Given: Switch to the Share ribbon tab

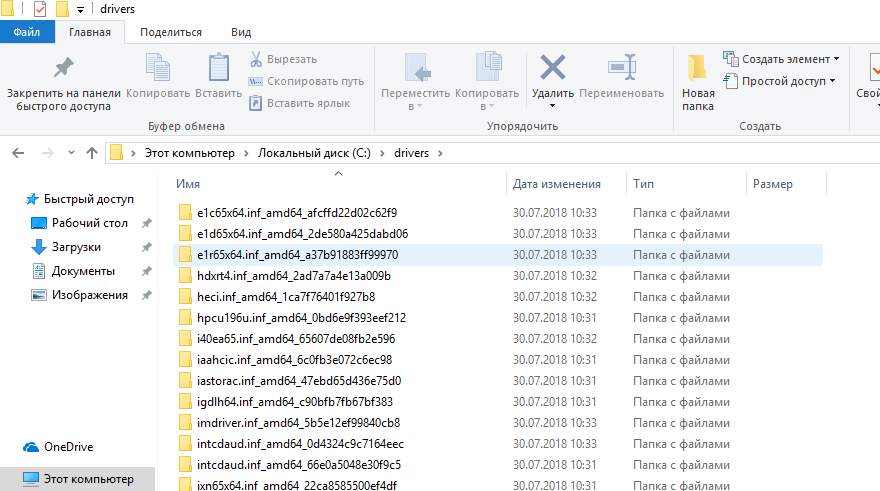Looking at the screenshot, I should tap(170, 32).
